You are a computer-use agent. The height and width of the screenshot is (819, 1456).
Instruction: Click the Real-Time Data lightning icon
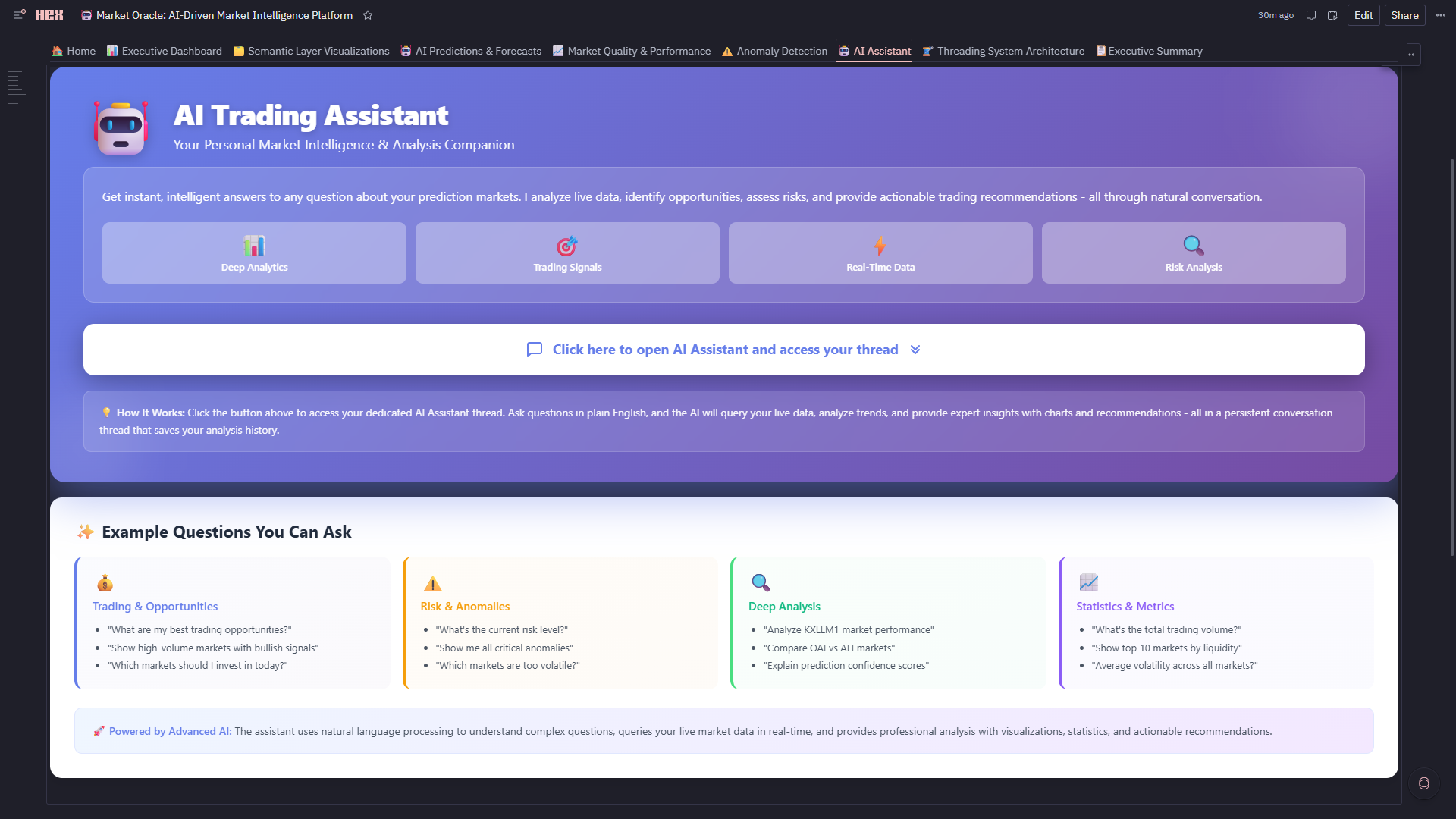tap(880, 245)
